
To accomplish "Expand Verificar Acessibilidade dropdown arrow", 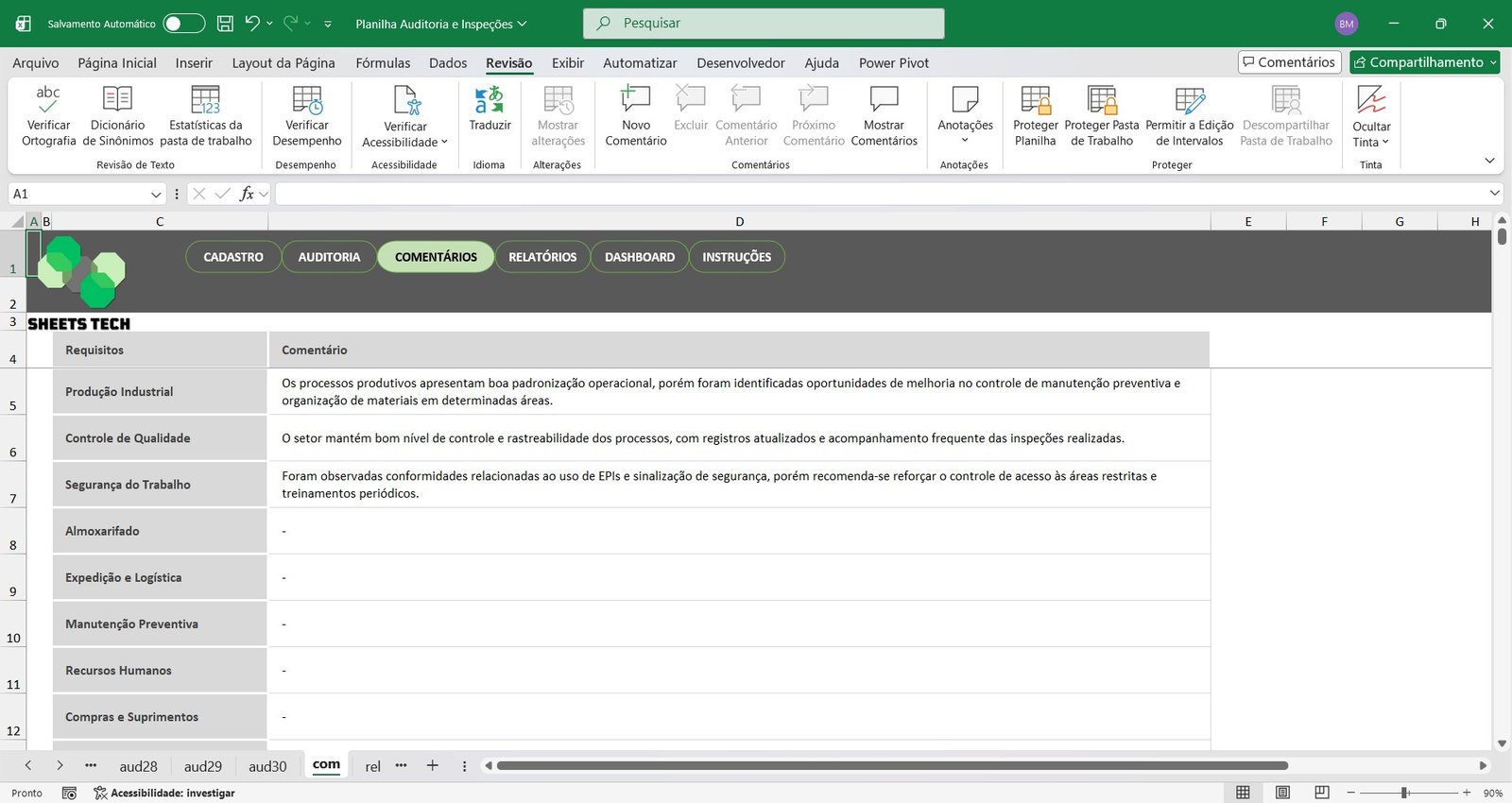I will pos(444,142).
